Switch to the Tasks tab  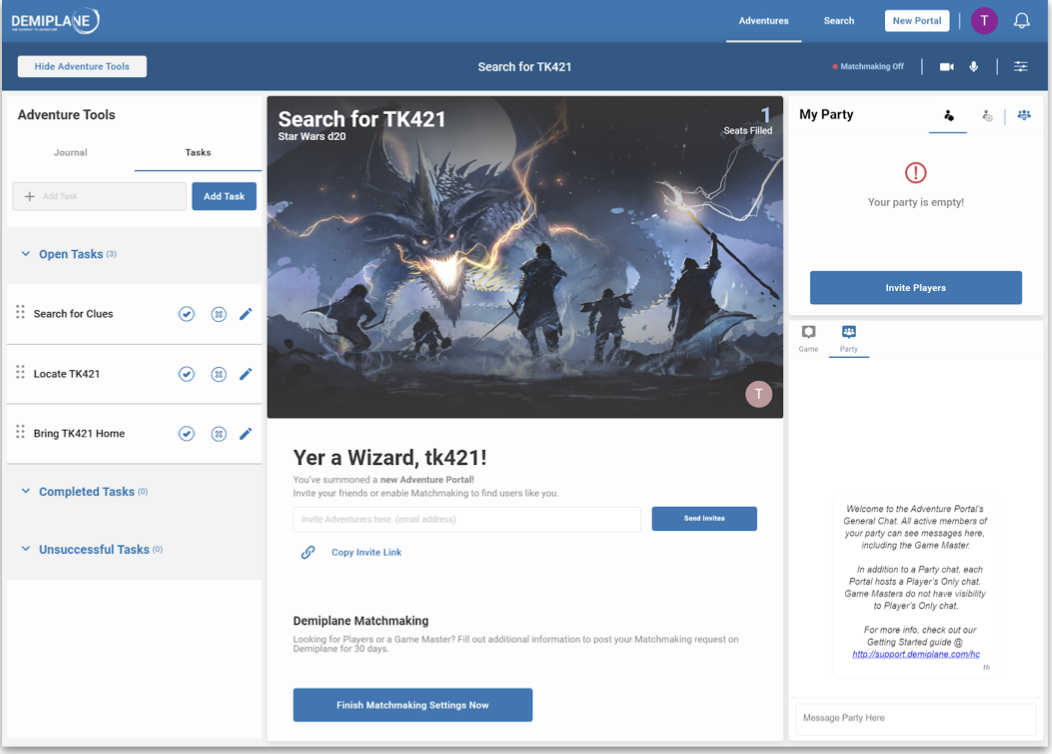[198, 153]
